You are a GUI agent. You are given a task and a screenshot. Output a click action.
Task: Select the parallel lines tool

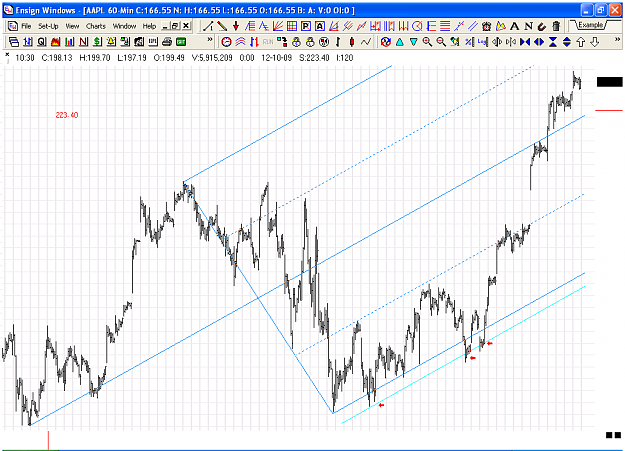(473, 26)
